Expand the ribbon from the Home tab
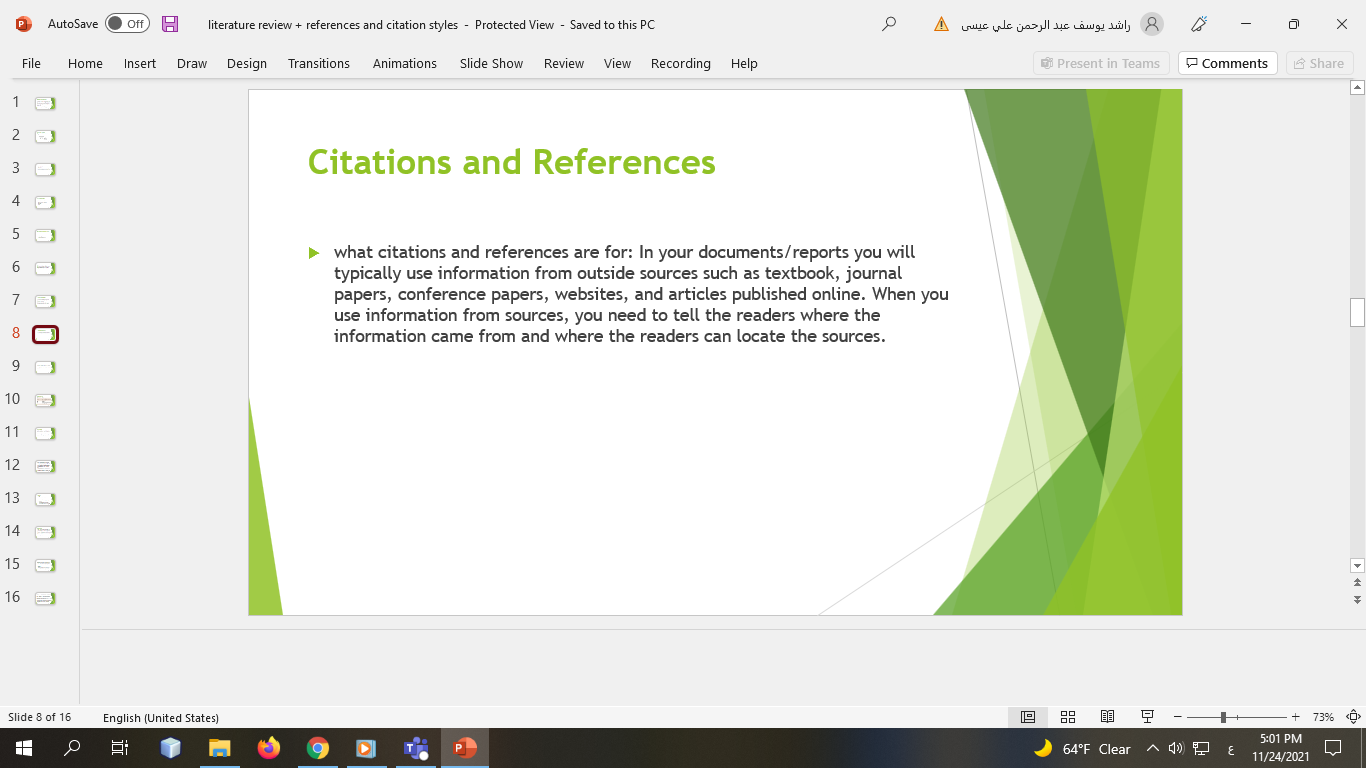This screenshot has width=1366, height=768. pyautogui.click(x=85, y=63)
